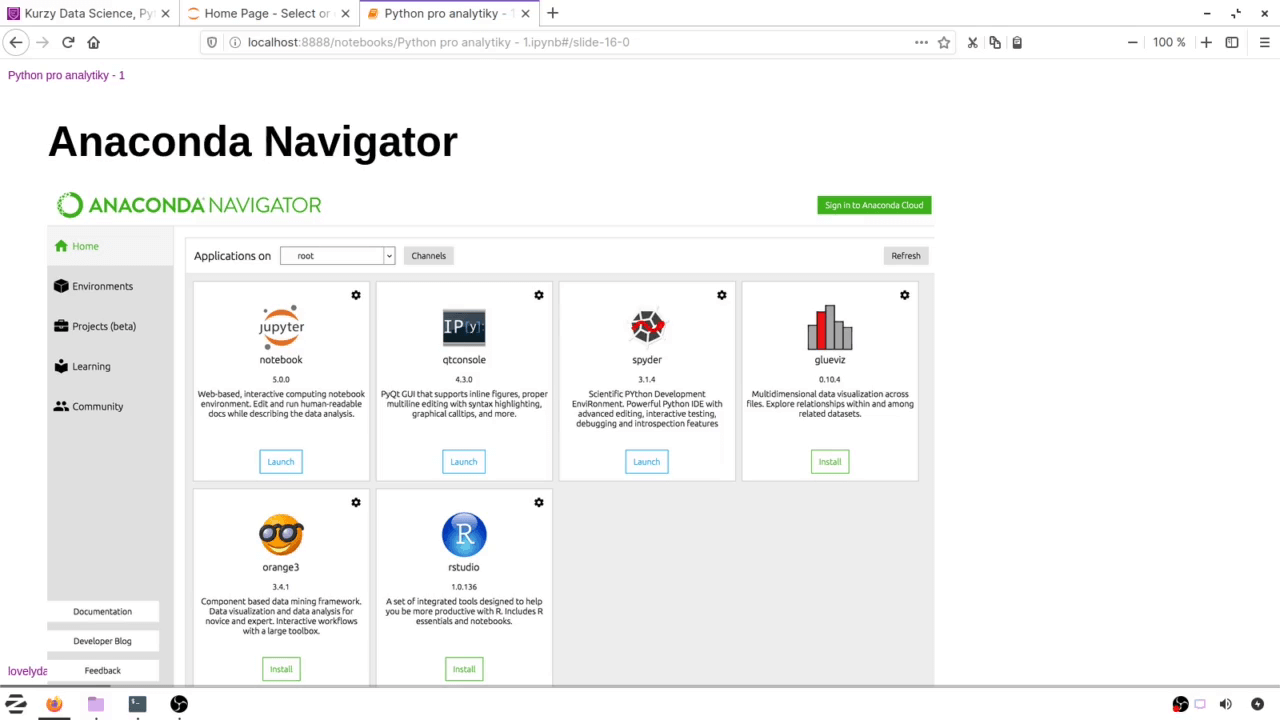The image size is (1280, 720).
Task: Open the gear settings on rstudio card
Action: point(539,502)
